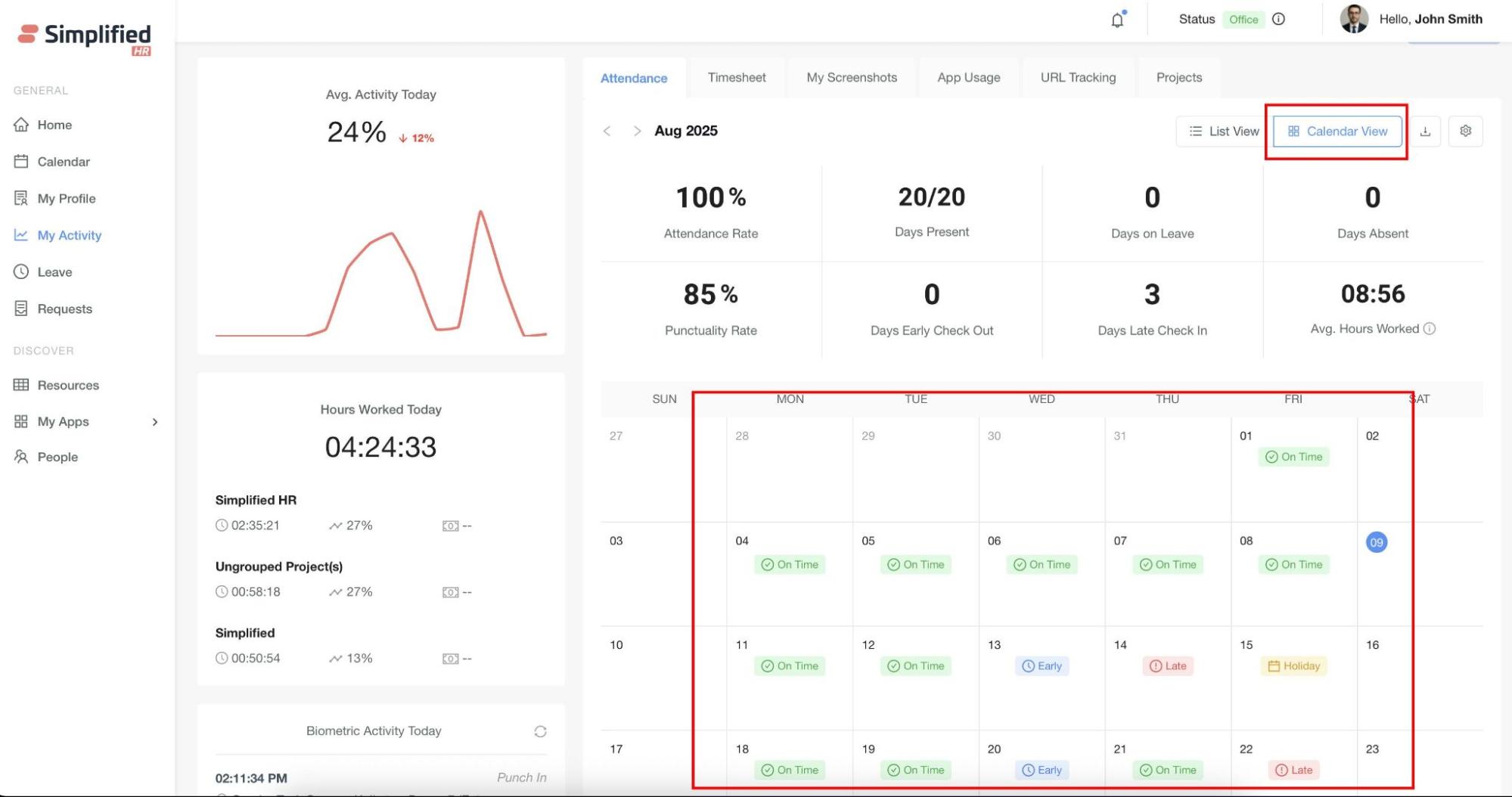Select the URL Tracking tab
1512x797 pixels.
tap(1078, 78)
